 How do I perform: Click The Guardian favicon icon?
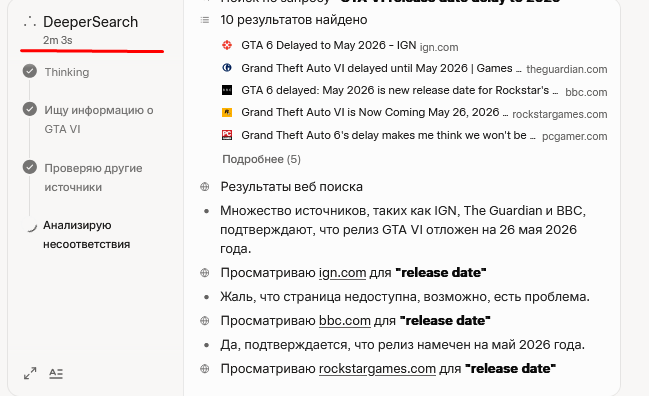point(227,68)
